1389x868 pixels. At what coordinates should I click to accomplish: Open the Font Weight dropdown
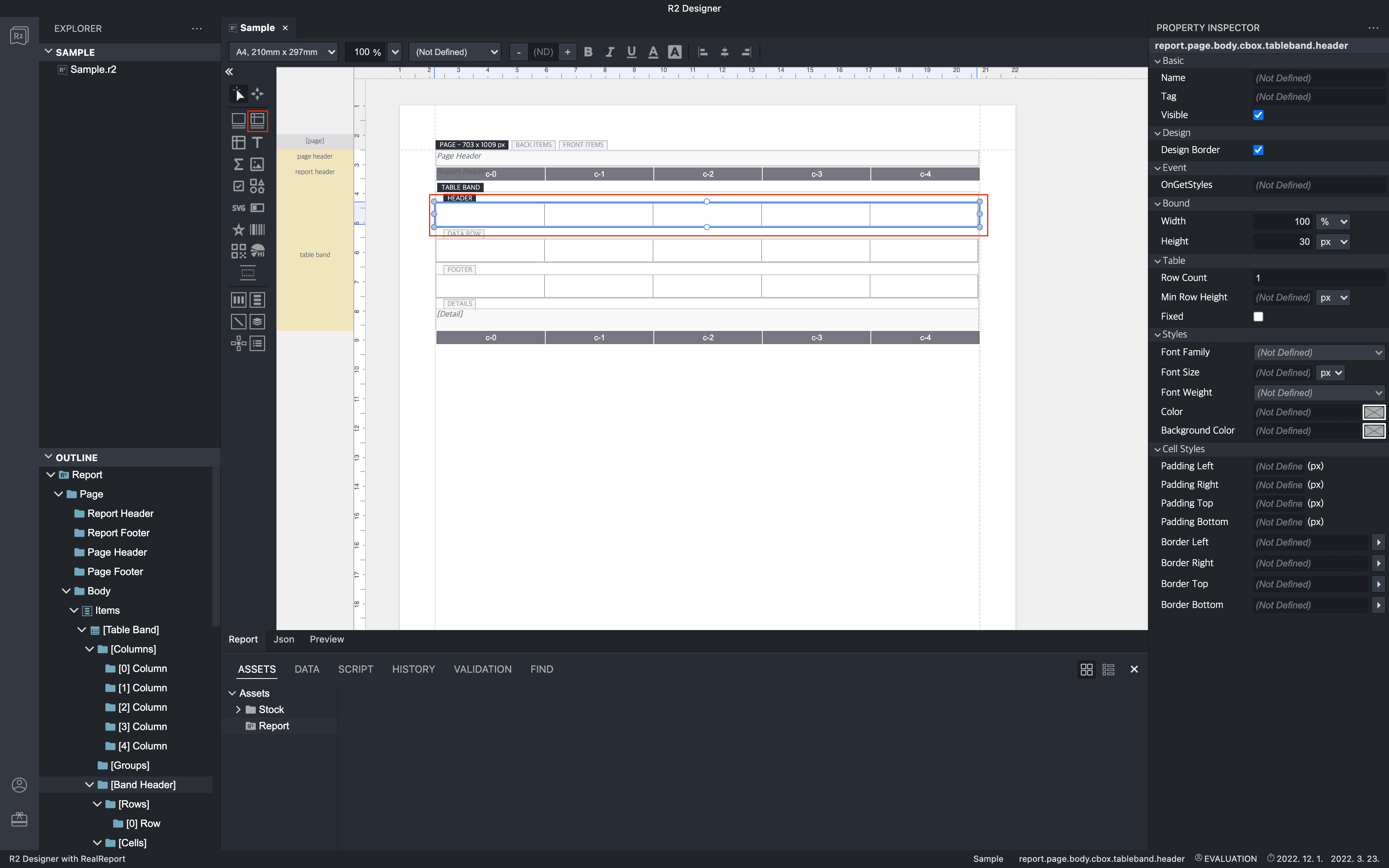click(x=1319, y=393)
